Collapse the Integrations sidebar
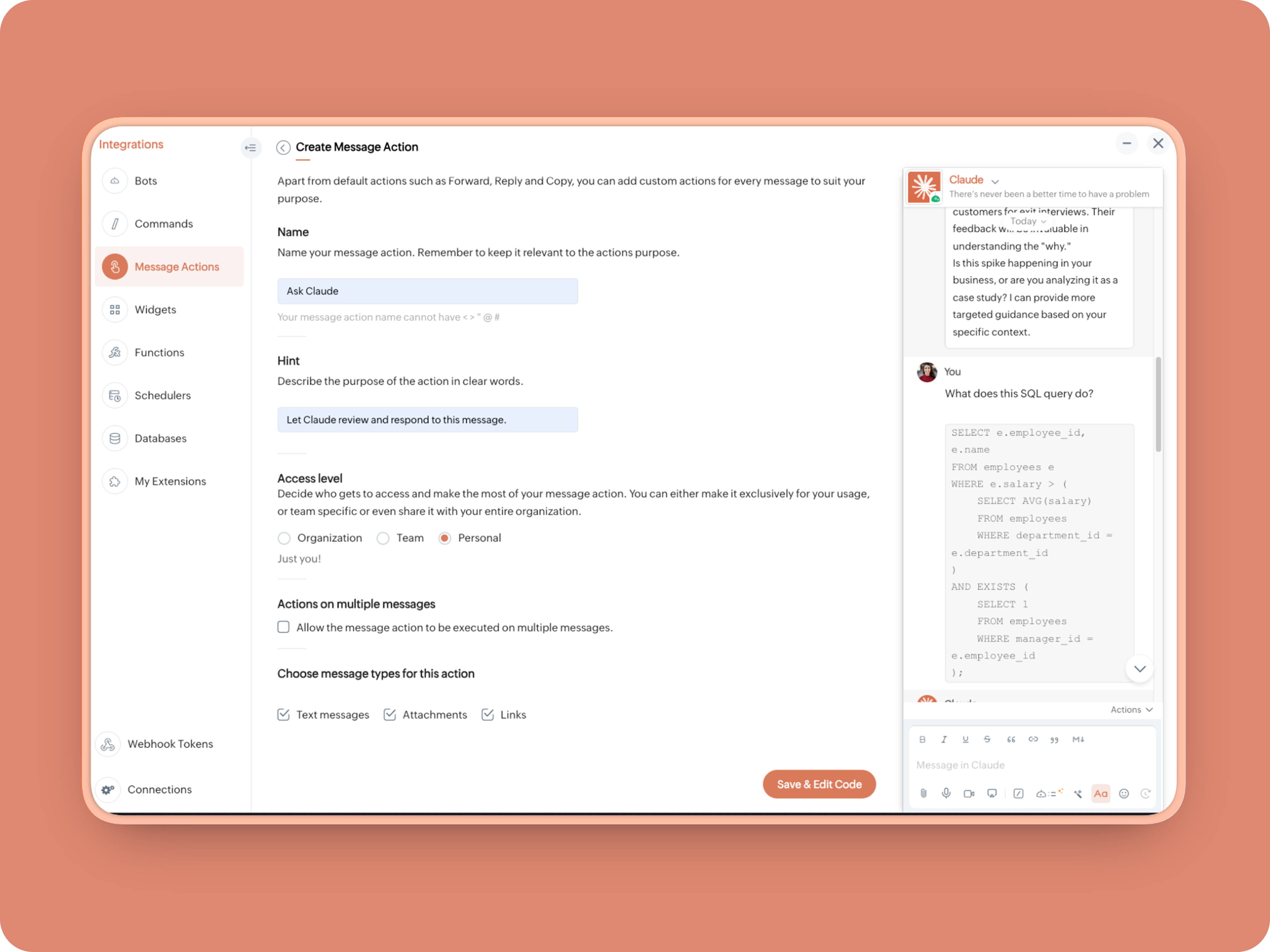1270x952 pixels. (250, 147)
